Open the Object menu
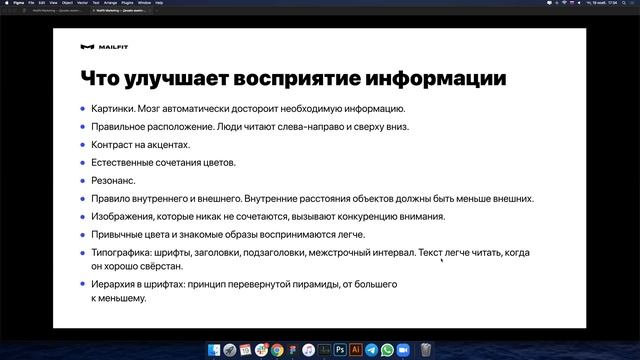The height and width of the screenshot is (360, 640). tap(67, 3)
